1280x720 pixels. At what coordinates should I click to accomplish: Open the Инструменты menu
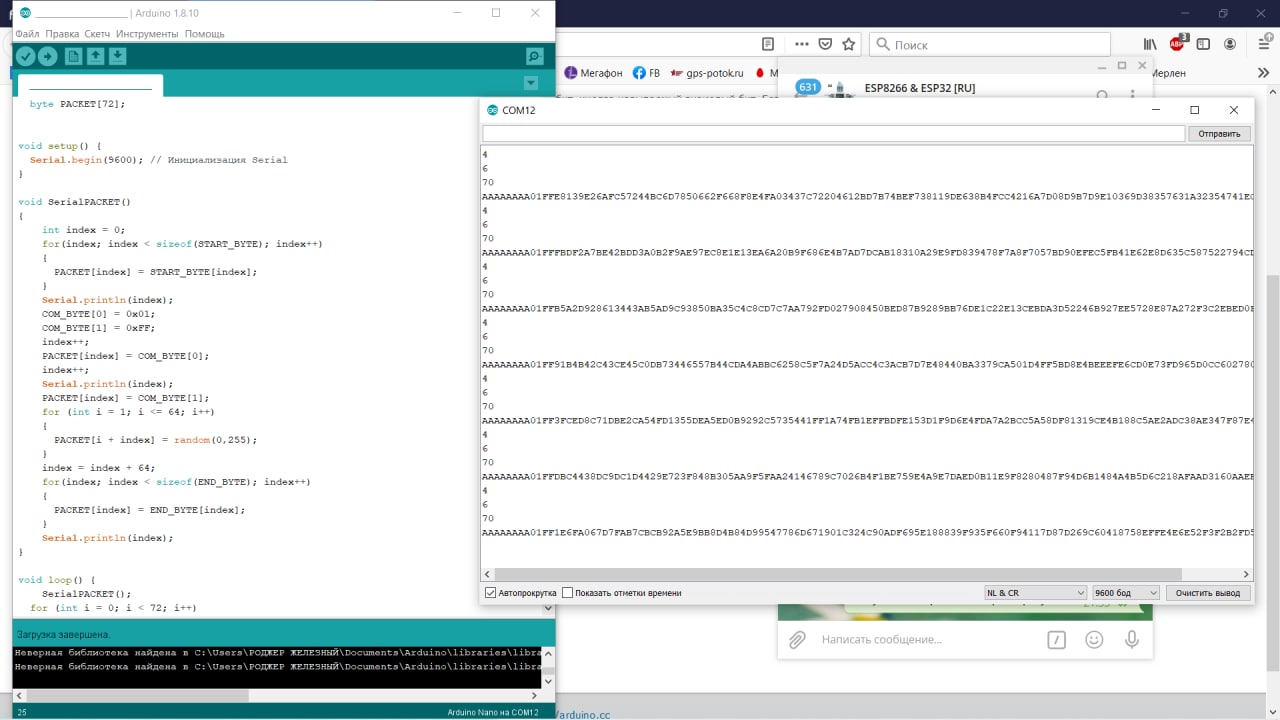[147, 34]
